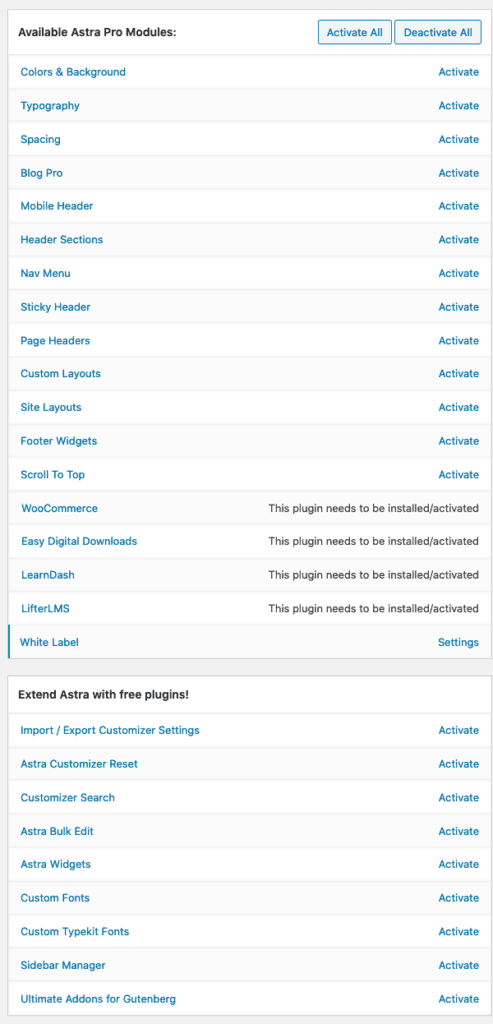The height and width of the screenshot is (1024, 493).
Task: Activate the Nav Menu module
Action: pos(458,273)
